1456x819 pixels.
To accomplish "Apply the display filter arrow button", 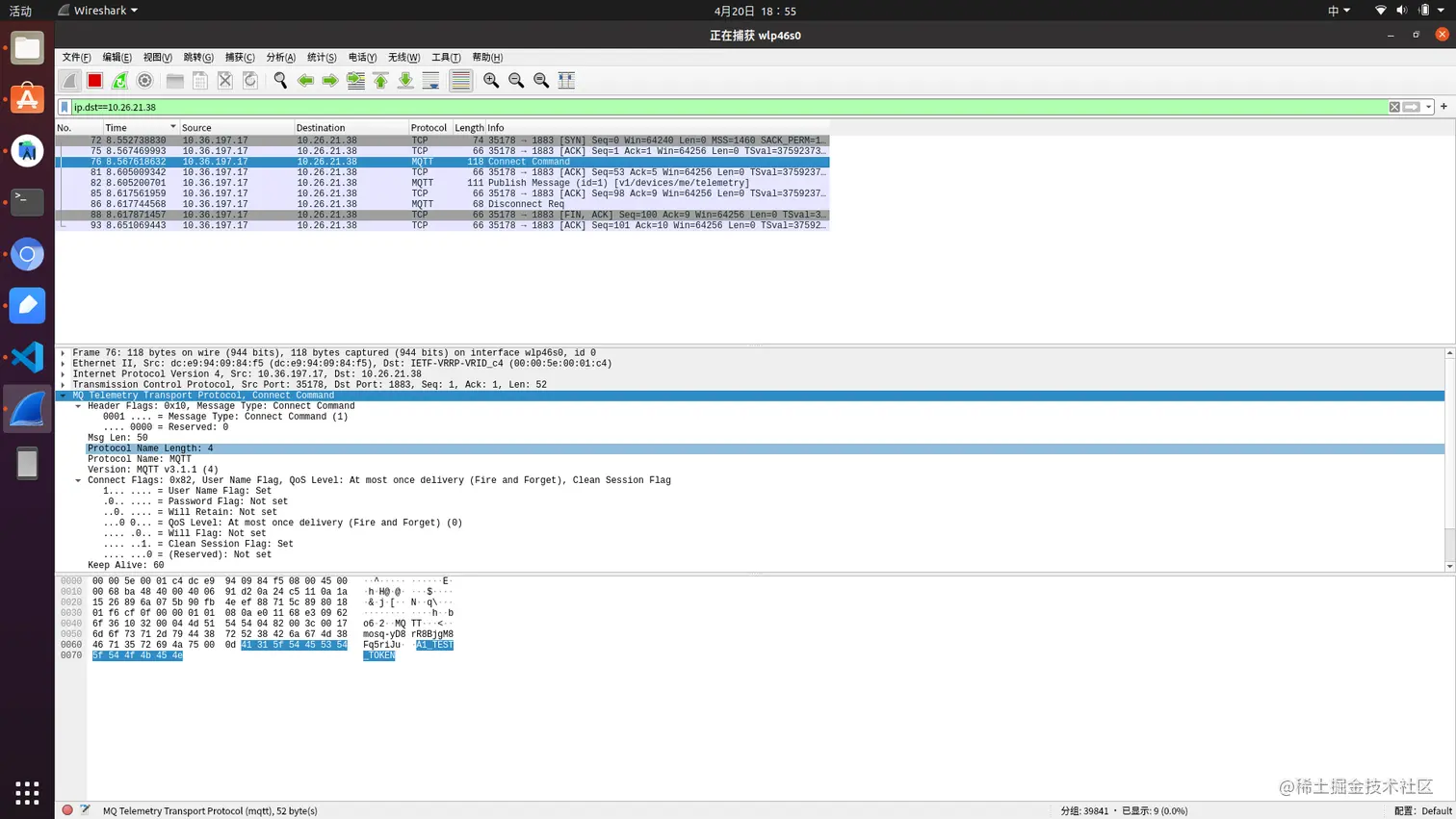I will point(1411,107).
